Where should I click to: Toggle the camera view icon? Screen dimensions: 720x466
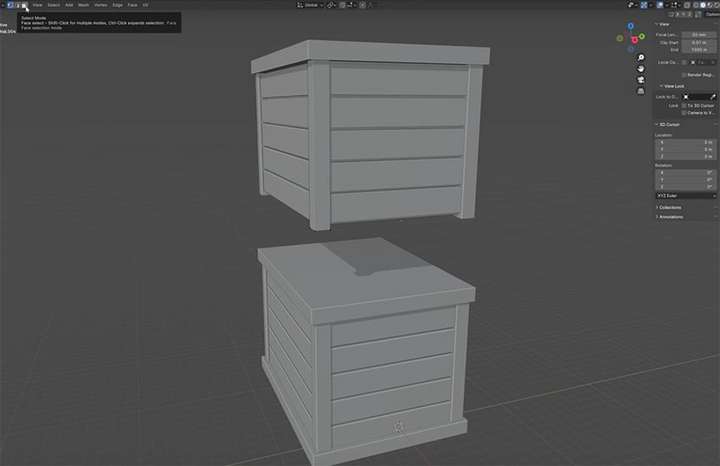click(x=641, y=80)
